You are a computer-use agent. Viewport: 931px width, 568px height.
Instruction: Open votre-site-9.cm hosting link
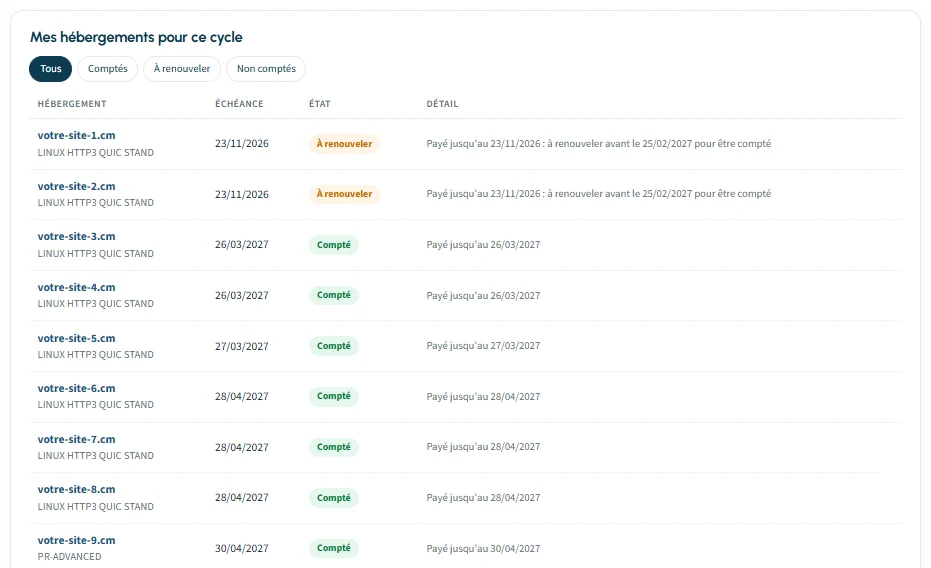76,541
